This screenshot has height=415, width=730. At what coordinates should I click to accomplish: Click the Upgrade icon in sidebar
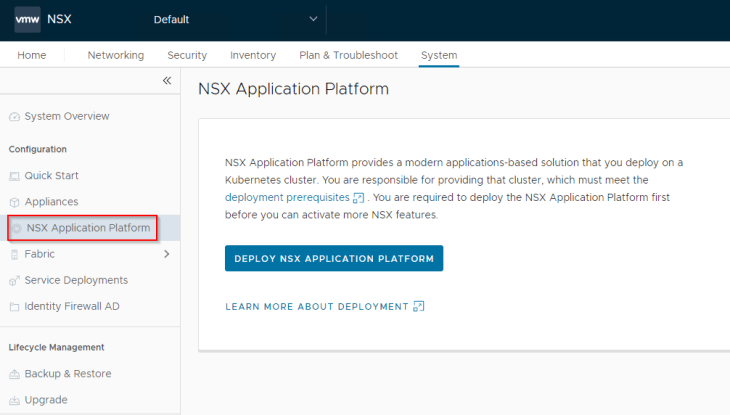pos(14,400)
